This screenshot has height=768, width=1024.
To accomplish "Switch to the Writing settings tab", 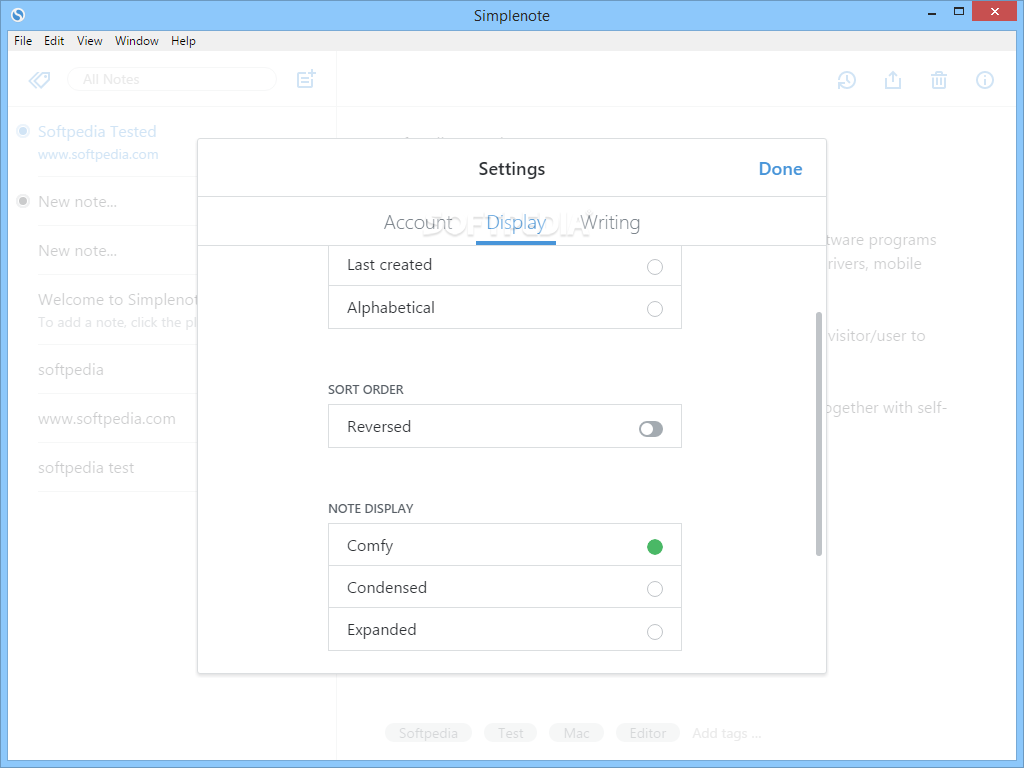I will [x=610, y=223].
